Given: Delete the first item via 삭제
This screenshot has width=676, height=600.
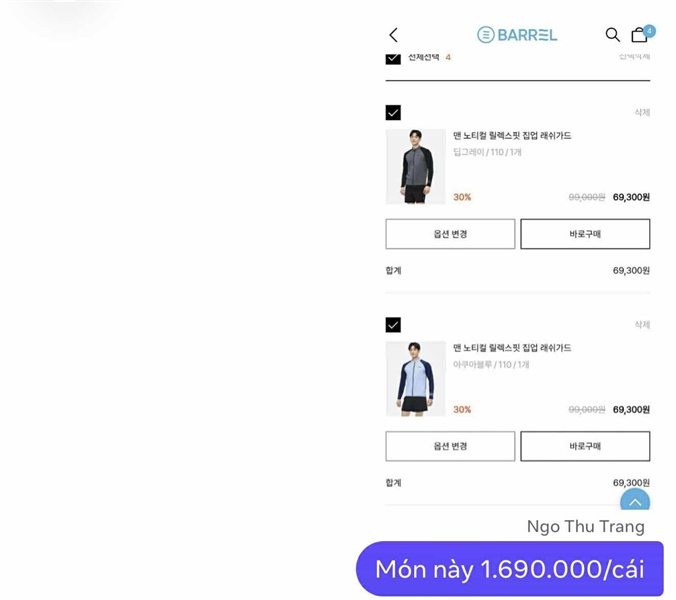Looking at the screenshot, I should pos(642,112).
